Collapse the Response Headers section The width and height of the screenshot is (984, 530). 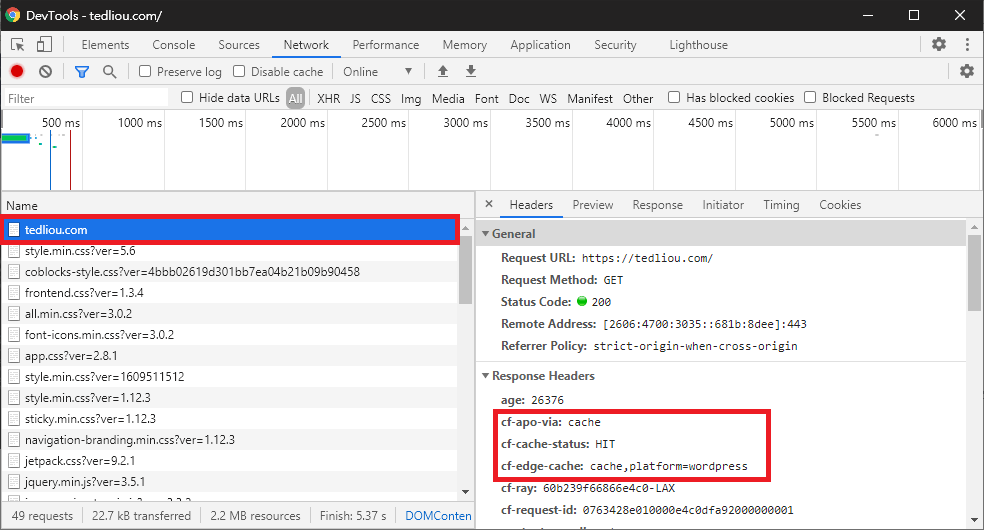point(485,376)
